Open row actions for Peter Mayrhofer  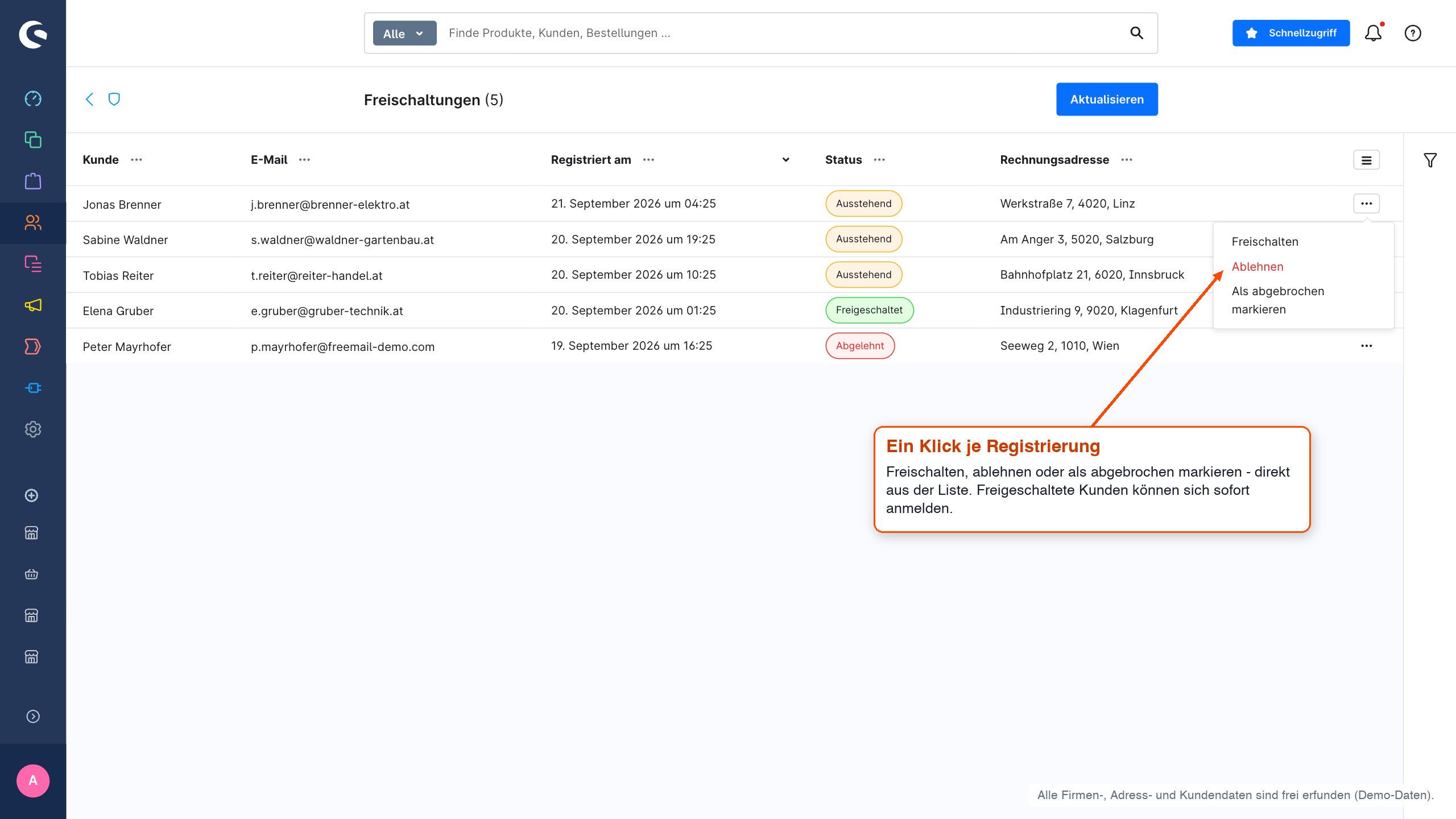pos(1366,346)
